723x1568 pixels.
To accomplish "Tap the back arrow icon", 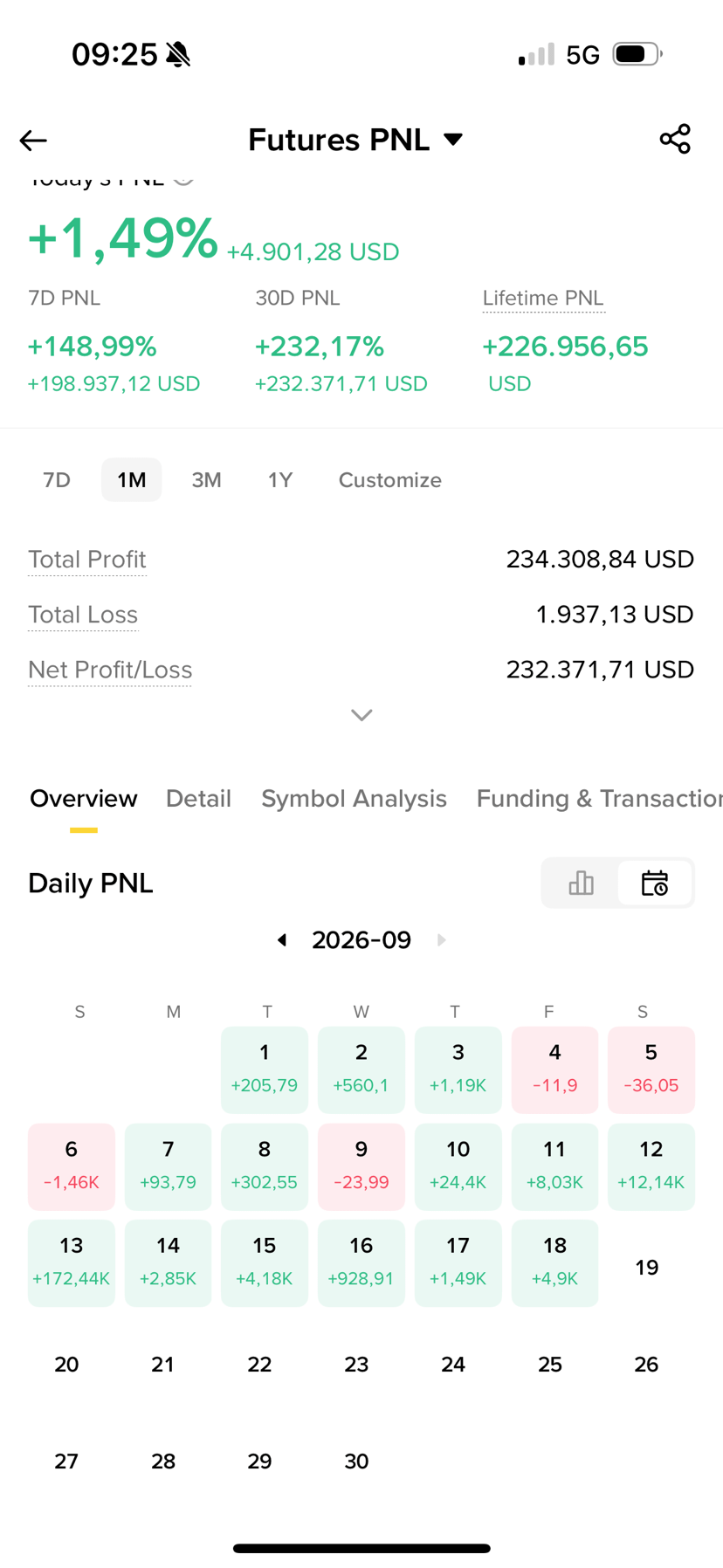I will click(33, 140).
